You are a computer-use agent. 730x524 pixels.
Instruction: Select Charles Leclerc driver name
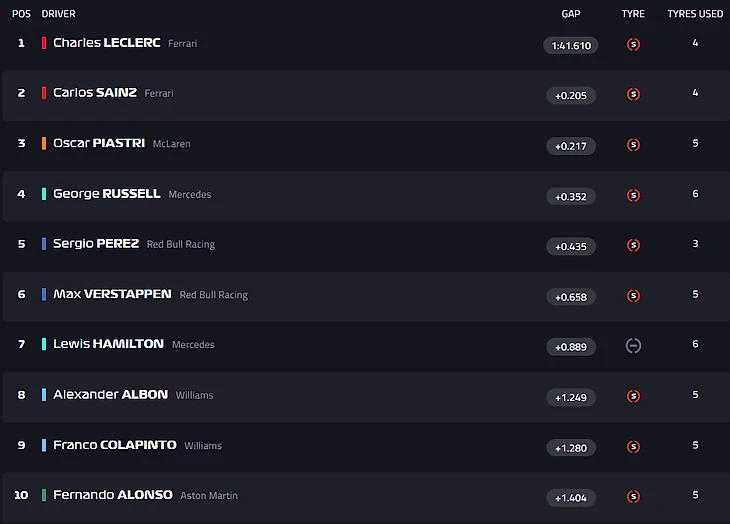[106, 43]
